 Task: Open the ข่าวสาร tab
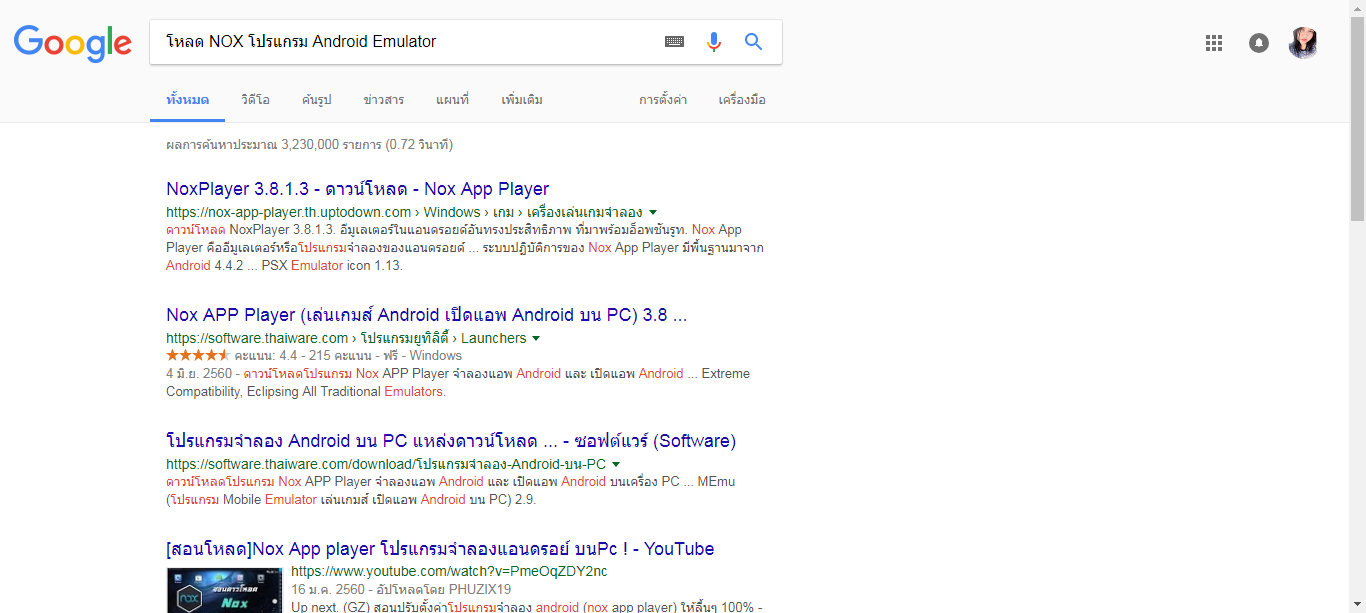384,100
